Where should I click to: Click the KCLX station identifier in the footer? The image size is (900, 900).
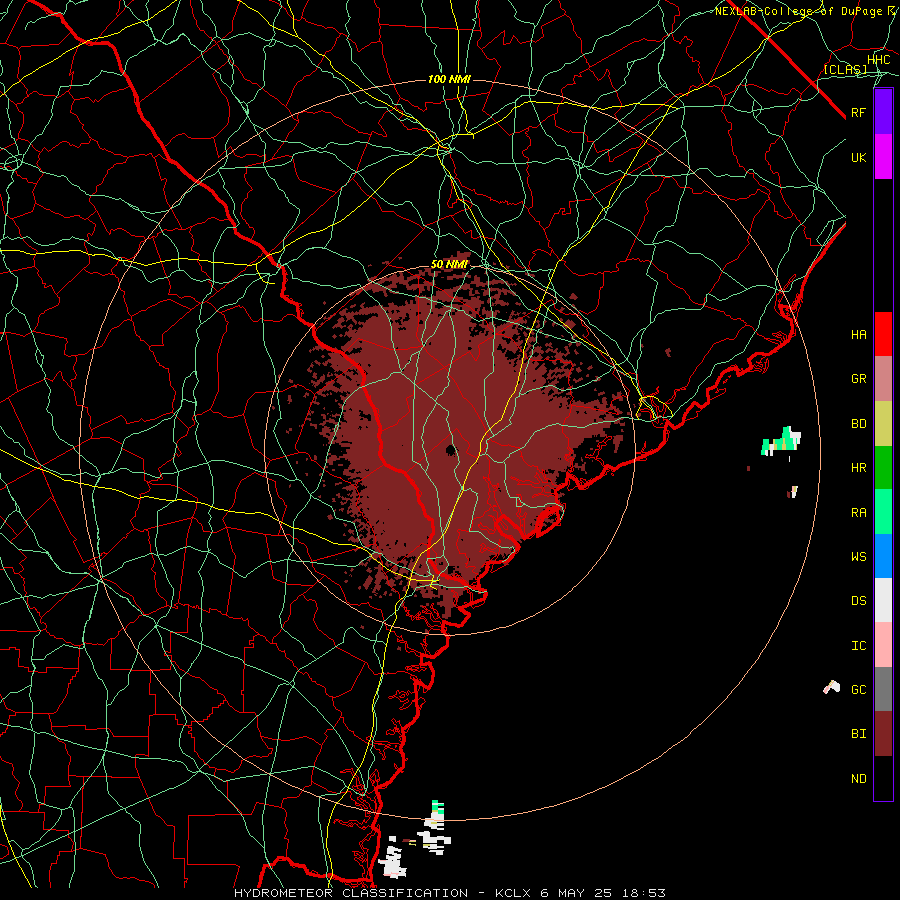(512, 893)
